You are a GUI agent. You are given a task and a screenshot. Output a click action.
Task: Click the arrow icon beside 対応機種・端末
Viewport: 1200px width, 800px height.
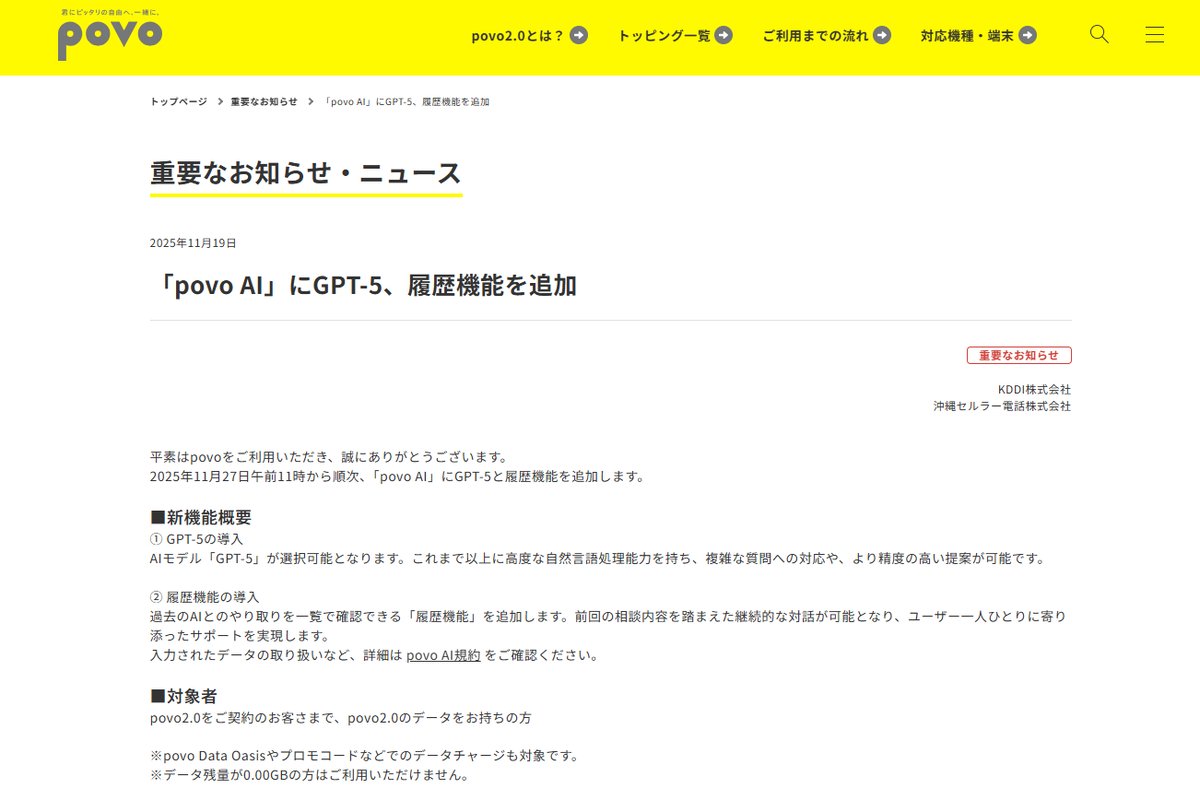point(1027,34)
